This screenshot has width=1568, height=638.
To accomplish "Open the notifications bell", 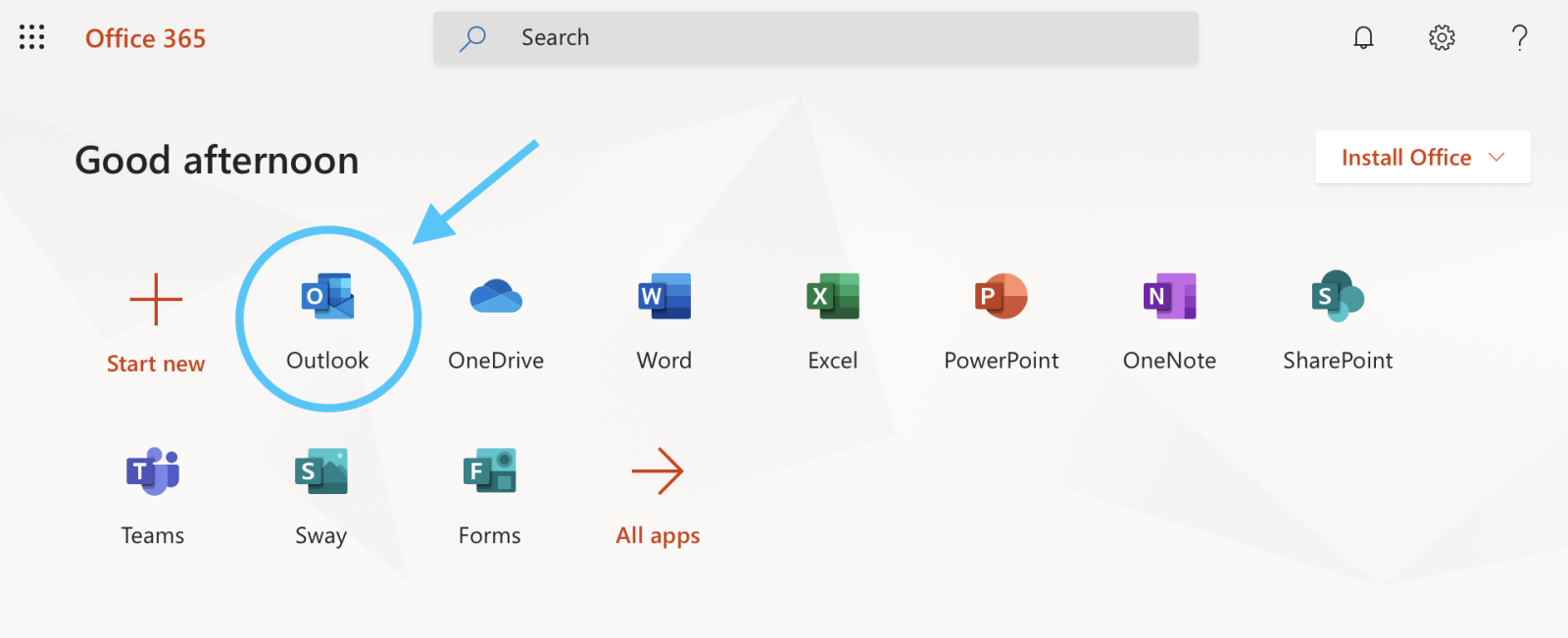I will [x=1363, y=38].
